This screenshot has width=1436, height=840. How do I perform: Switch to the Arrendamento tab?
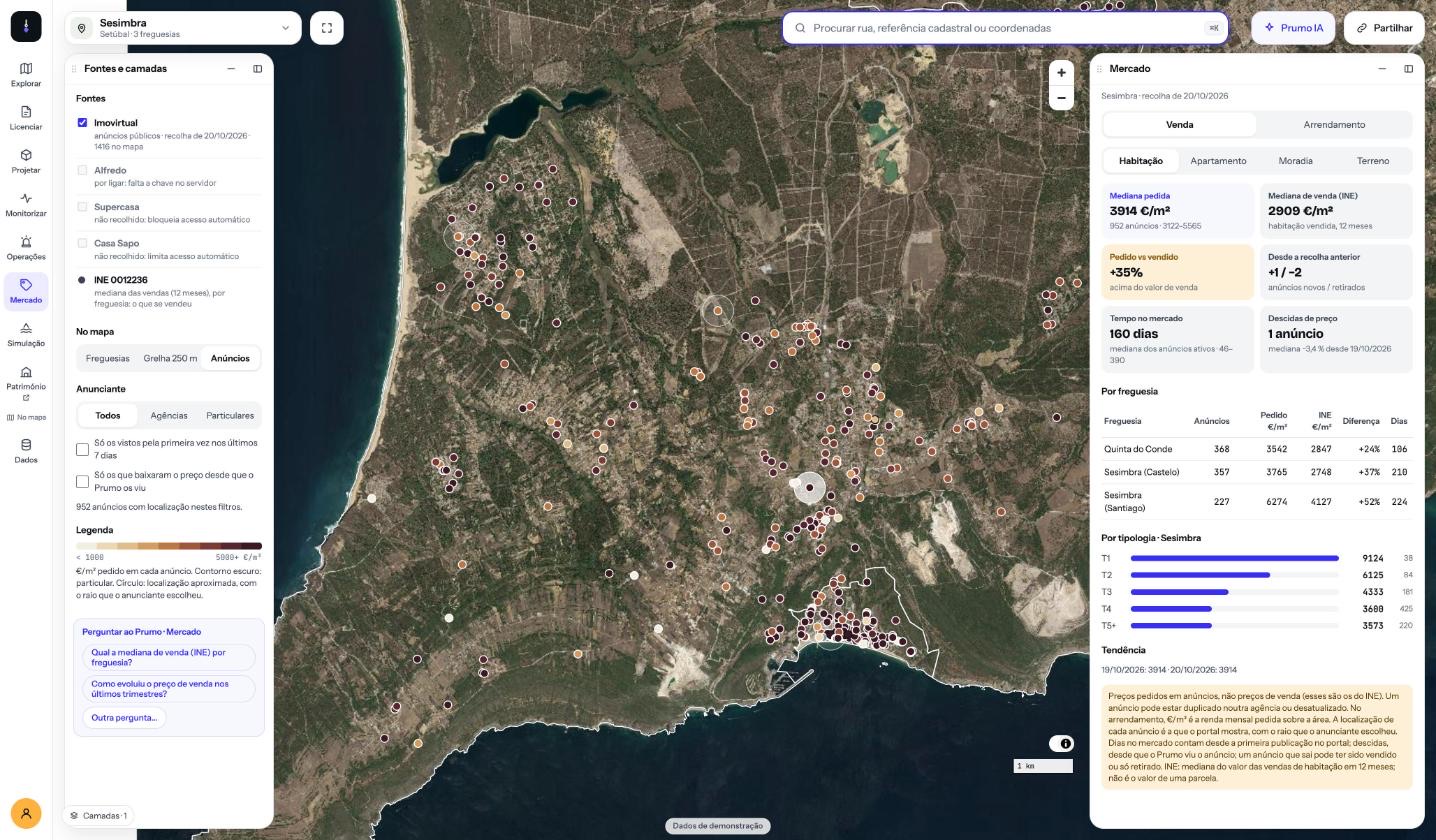[1334, 125]
